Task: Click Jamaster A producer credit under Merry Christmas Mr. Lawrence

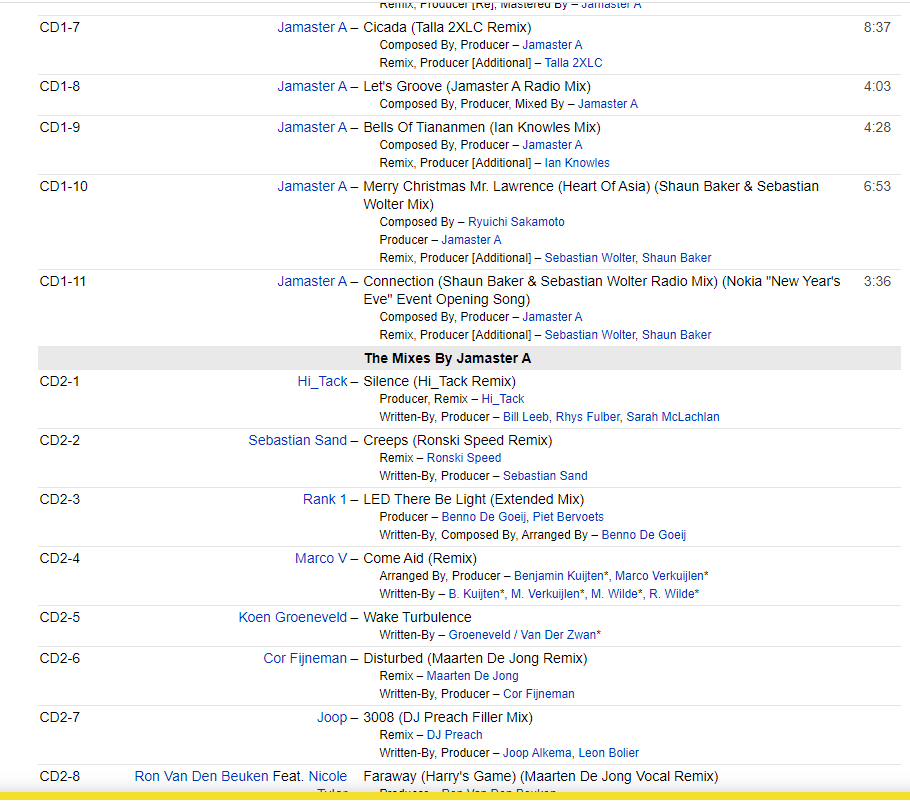Action: [471, 240]
